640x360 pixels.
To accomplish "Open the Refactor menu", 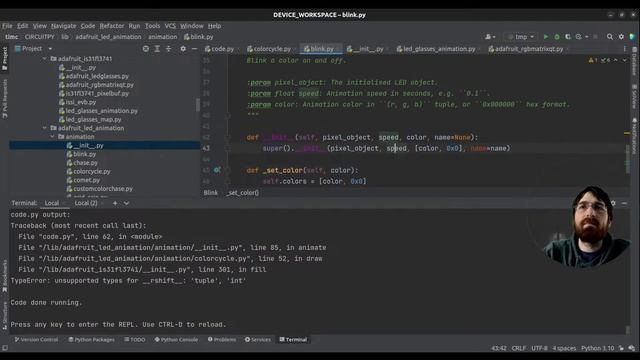I will [111, 26].
